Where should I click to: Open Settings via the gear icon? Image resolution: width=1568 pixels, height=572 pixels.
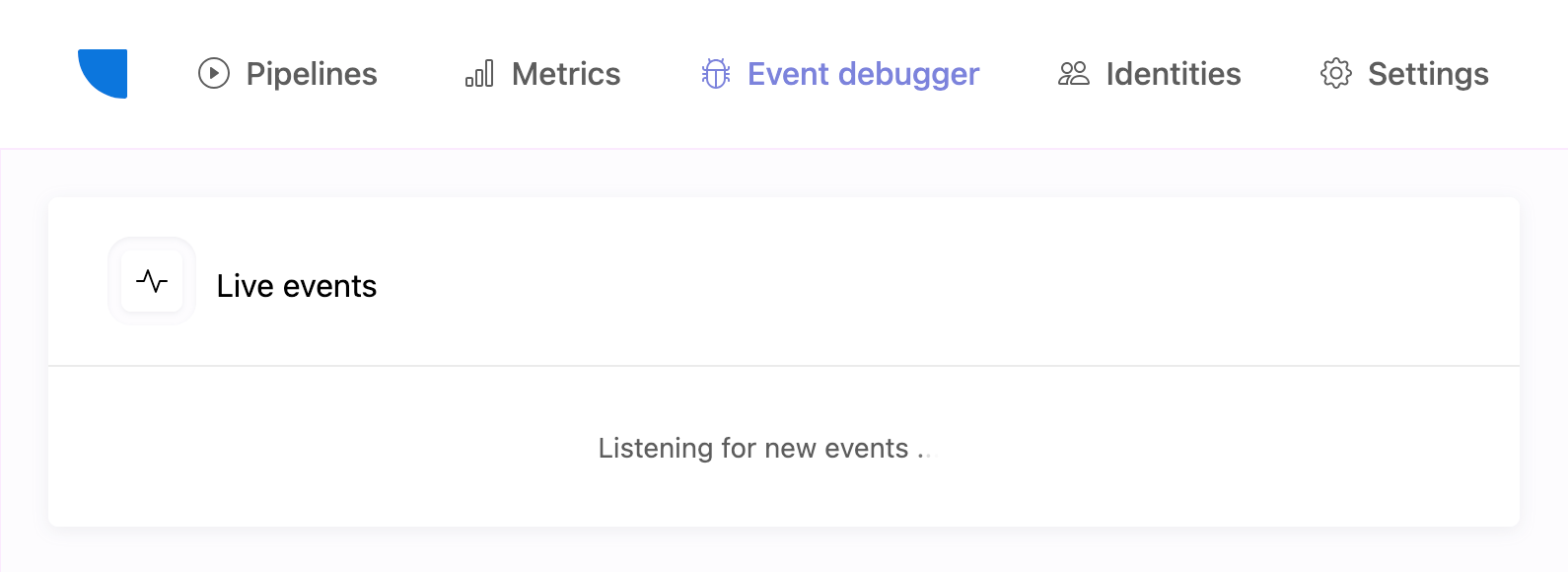point(1336,73)
